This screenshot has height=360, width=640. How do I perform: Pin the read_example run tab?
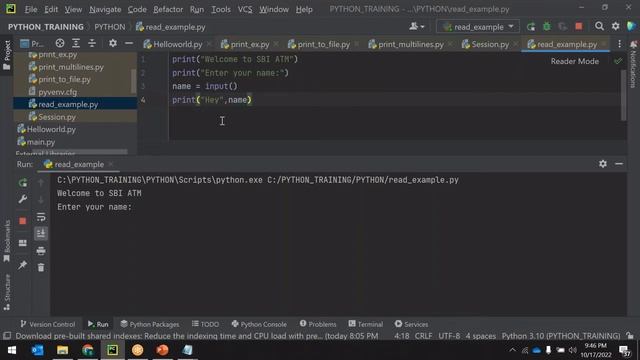click(x=23, y=265)
